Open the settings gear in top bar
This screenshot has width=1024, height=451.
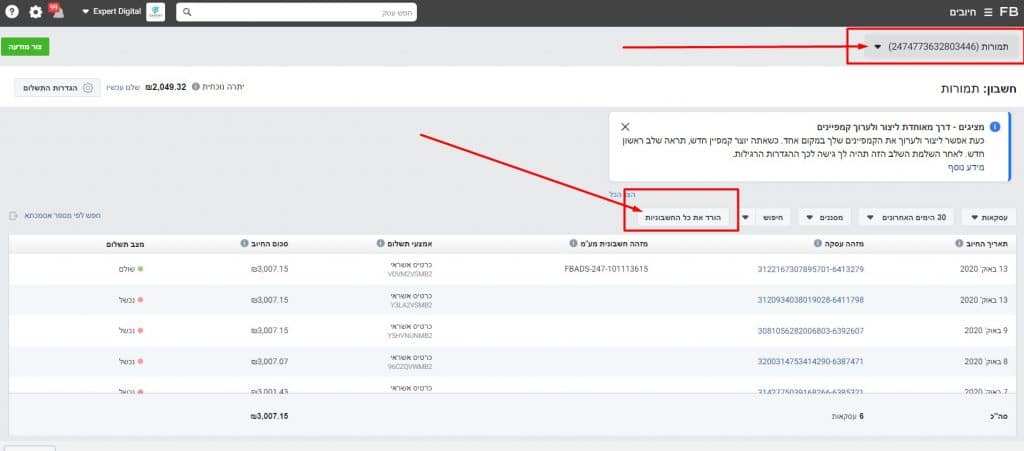click(35, 12)
